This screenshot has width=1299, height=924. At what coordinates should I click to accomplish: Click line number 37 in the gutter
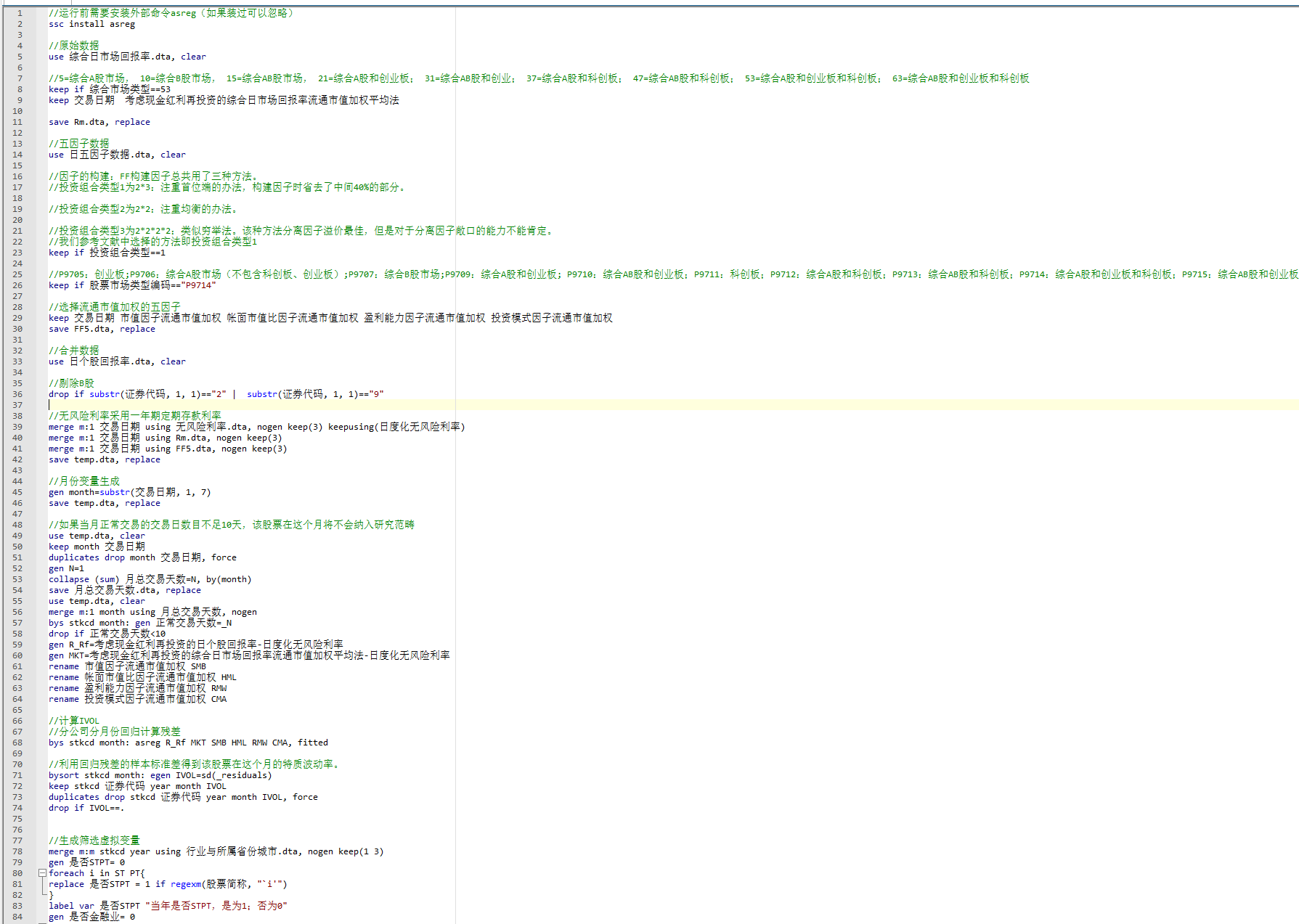click(17, 405)
